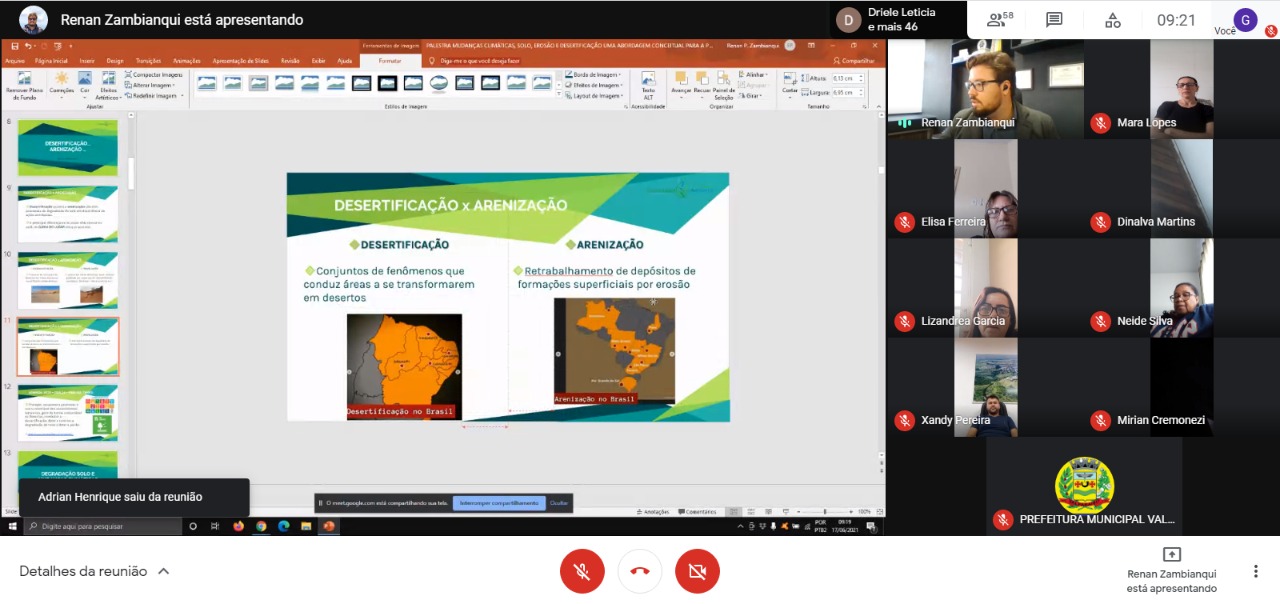The height and width of the screenshot is (604, 1280).
Task: Open the Transições ribbon tab
Action: pyautogui.click(x=148, y=60)
